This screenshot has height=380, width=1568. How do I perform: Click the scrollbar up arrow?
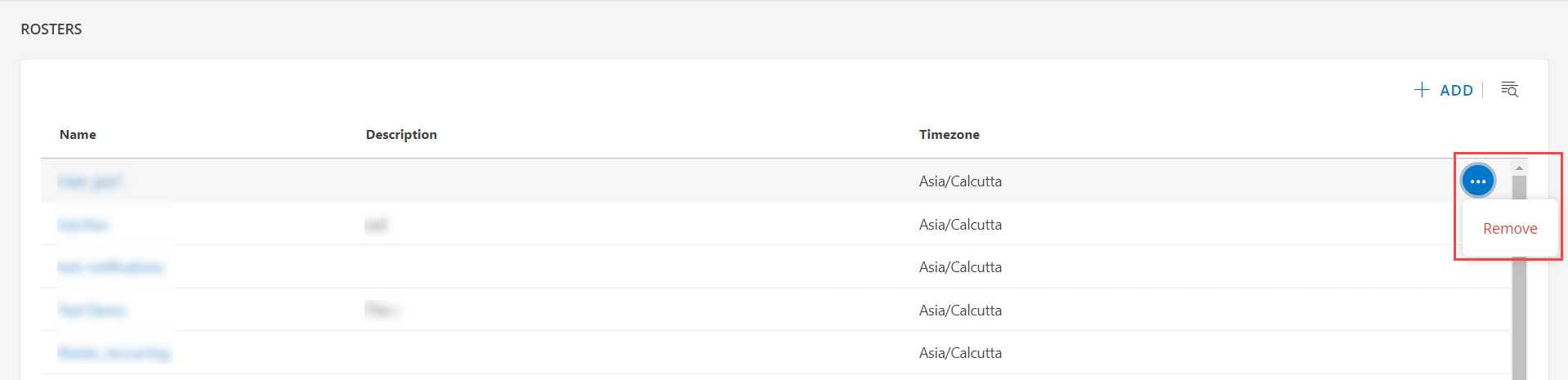(1519, 168)
